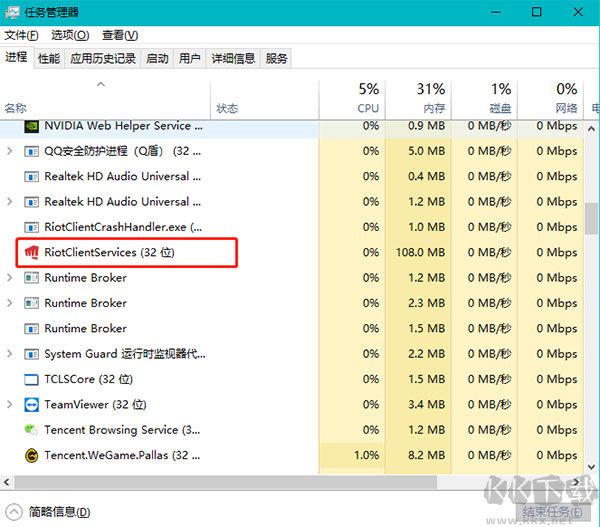Click the vertical scrollbar up arrow
The height and width of the screenshot is (527, 600).
click(x=592, y=129)
